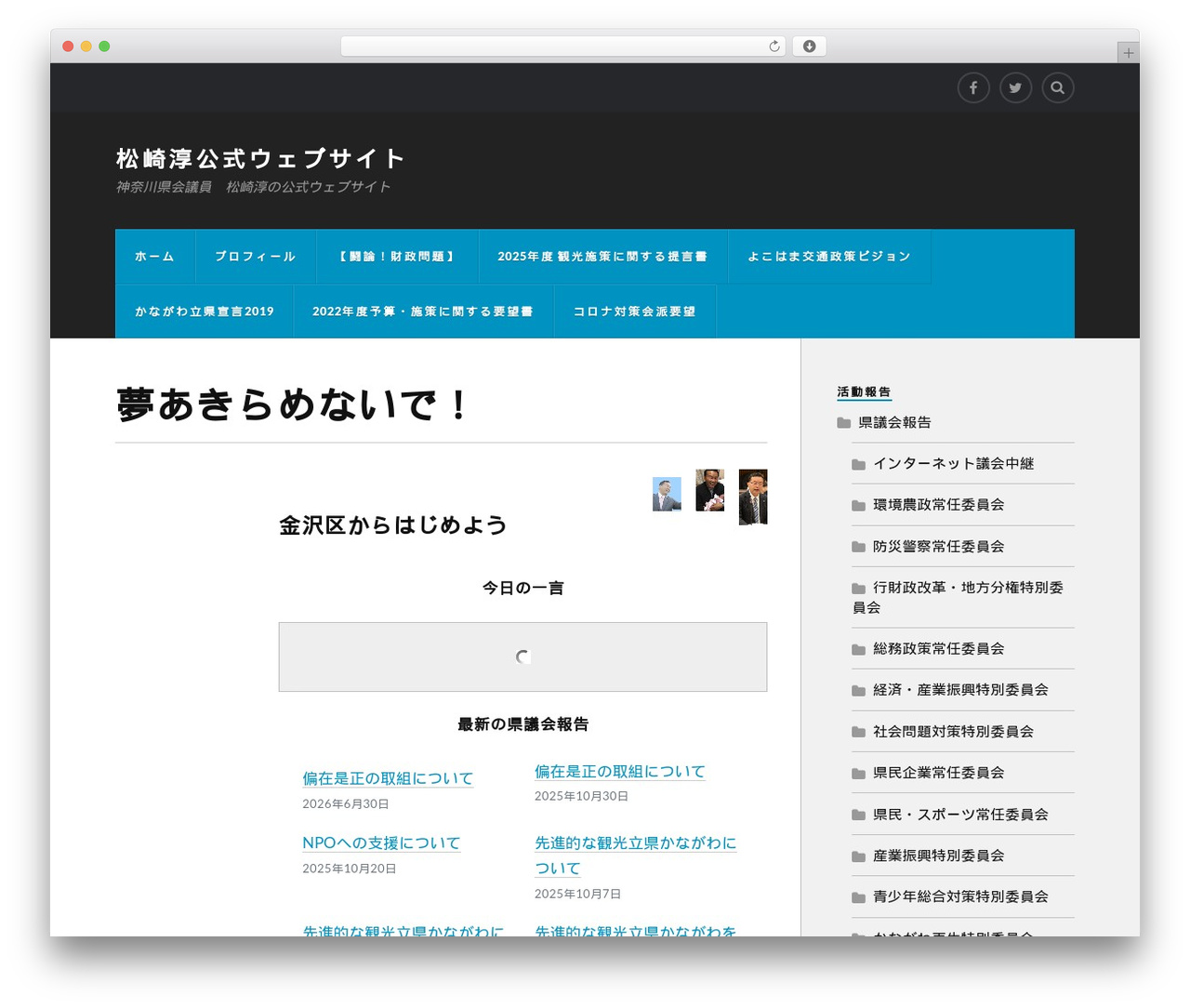Viewport: 1190px width, 1008px height.
Task: Click the browser address bar
Action: coord(563,46)
